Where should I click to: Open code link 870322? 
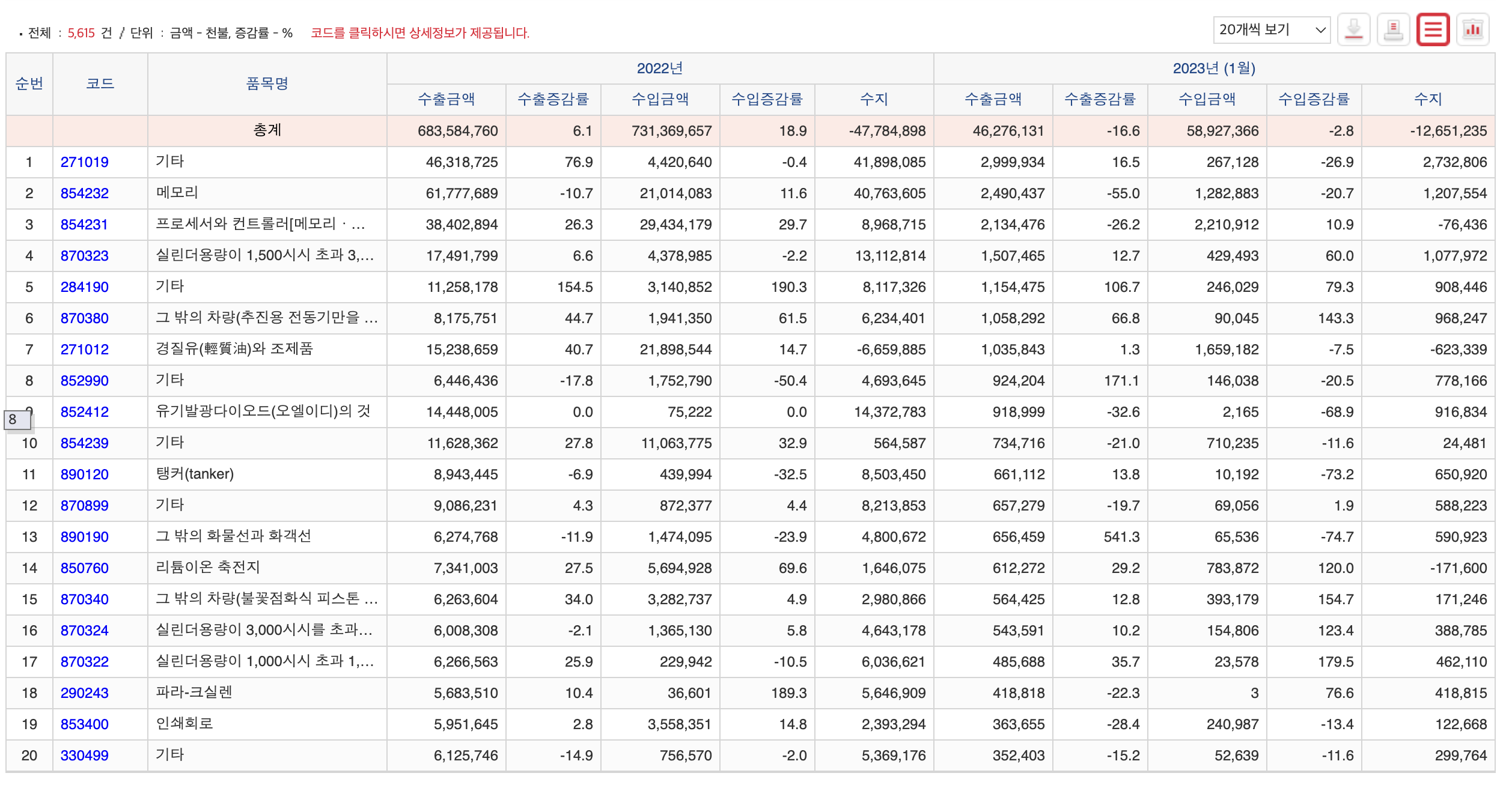click(84, 662)
